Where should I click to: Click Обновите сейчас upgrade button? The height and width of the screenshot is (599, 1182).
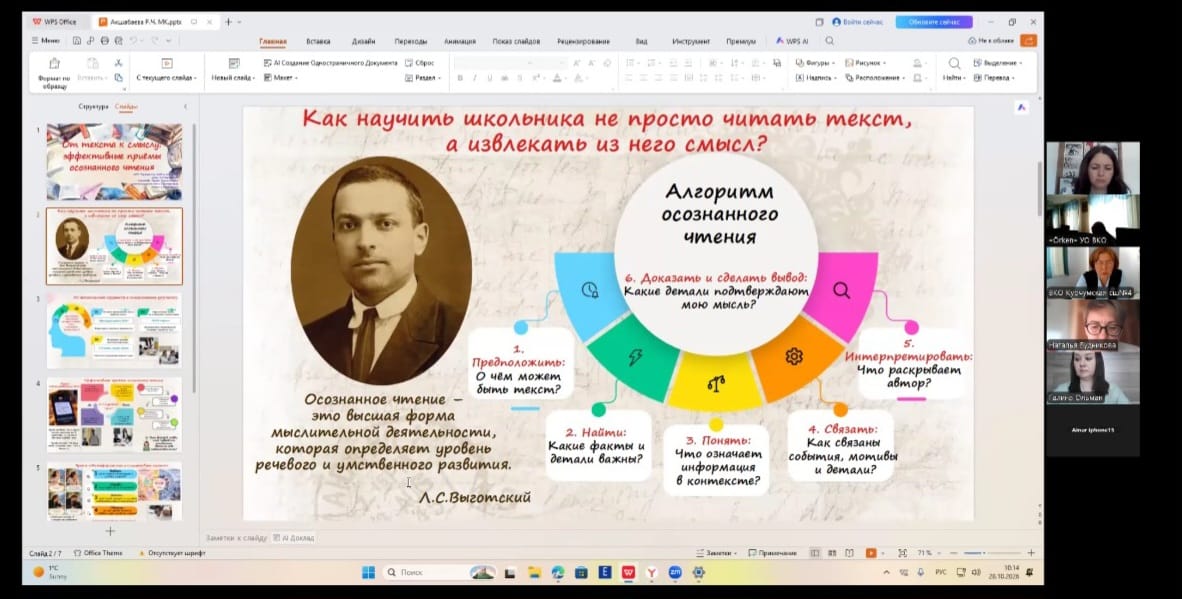pos(934,22)
